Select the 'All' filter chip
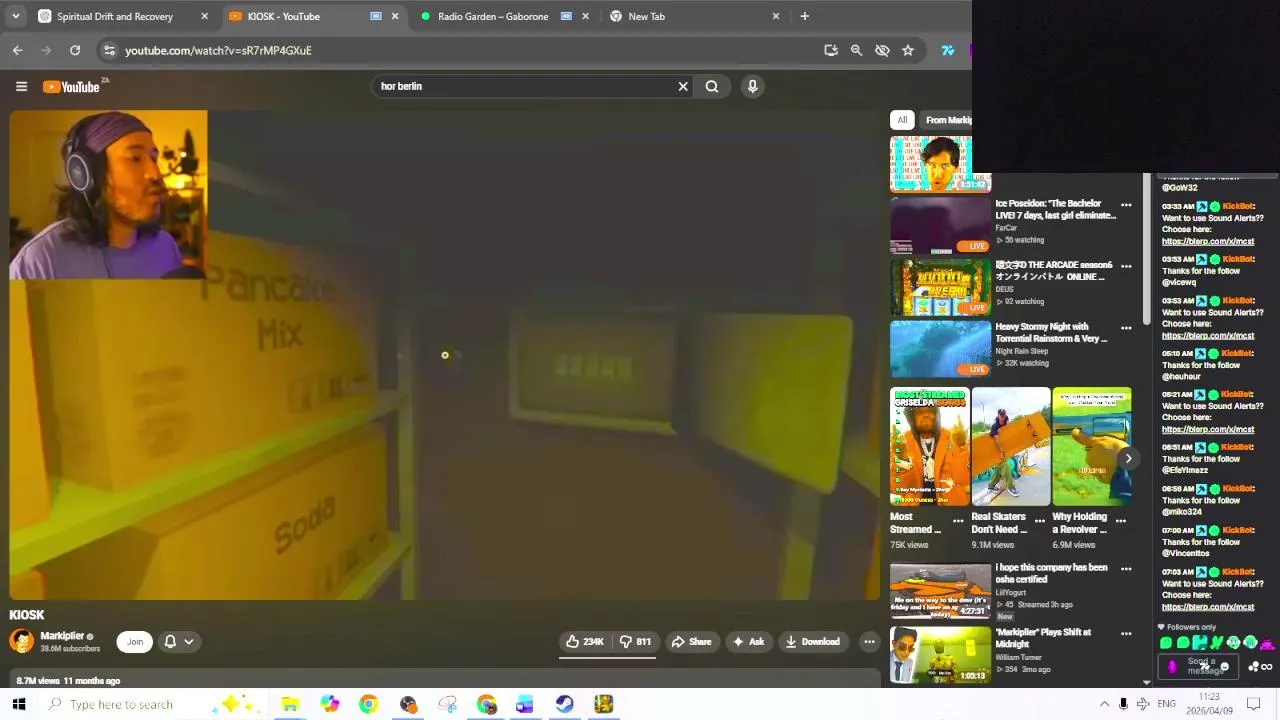Viewport: 1280px width, 720px height. point(902,120)
